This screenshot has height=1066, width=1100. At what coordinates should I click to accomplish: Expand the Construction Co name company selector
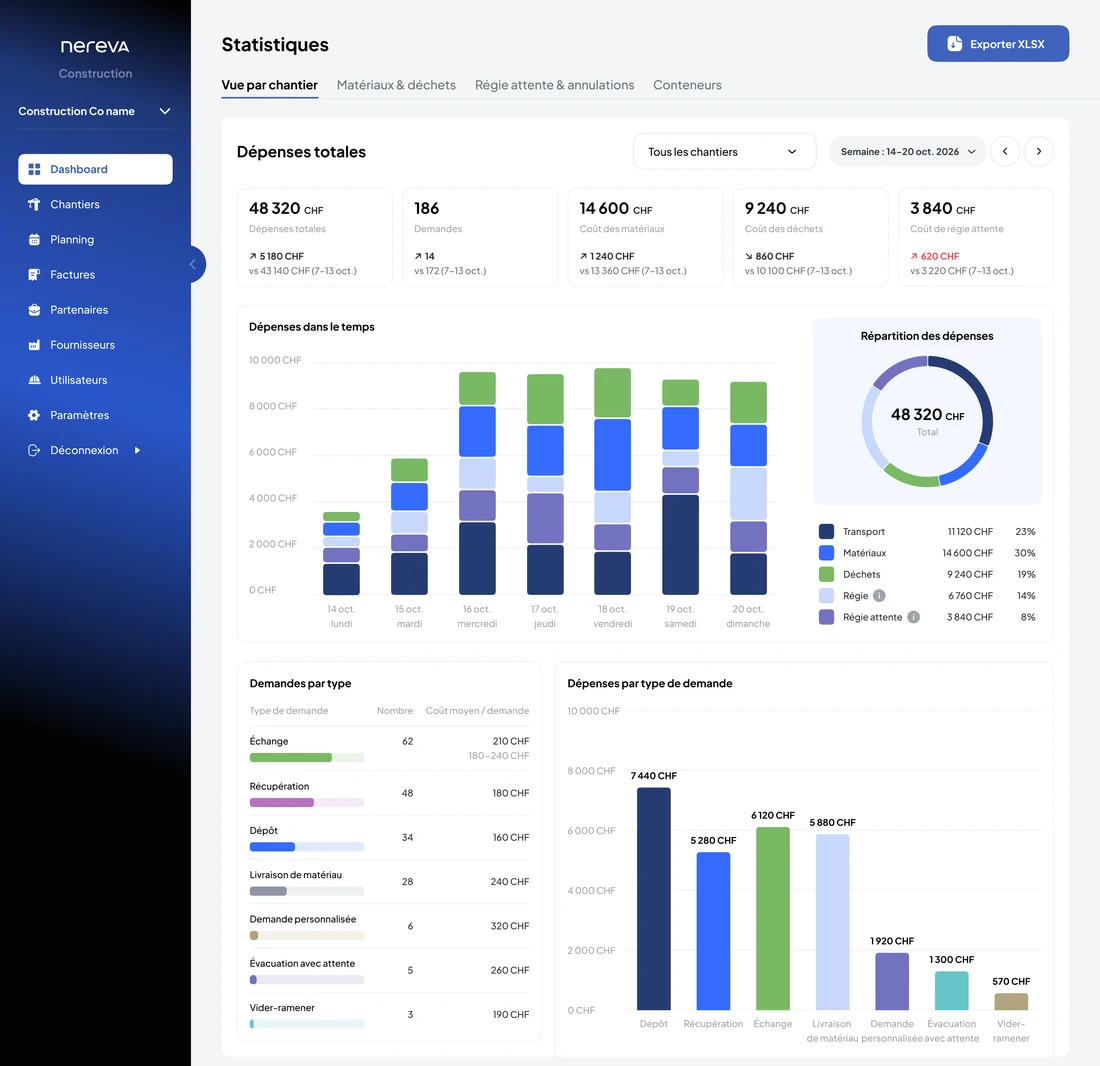coord(95,111)
